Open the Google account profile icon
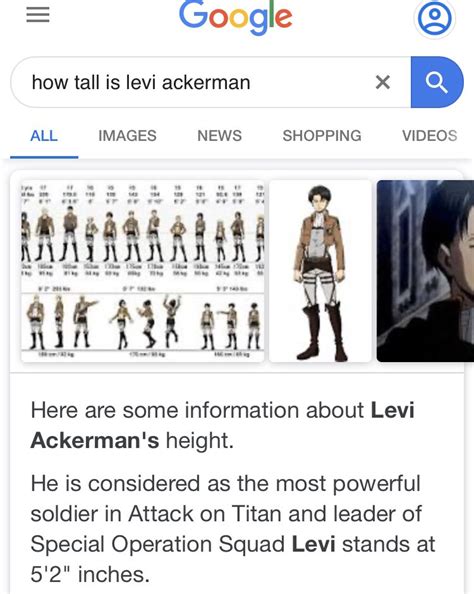 tap(435, 19)
